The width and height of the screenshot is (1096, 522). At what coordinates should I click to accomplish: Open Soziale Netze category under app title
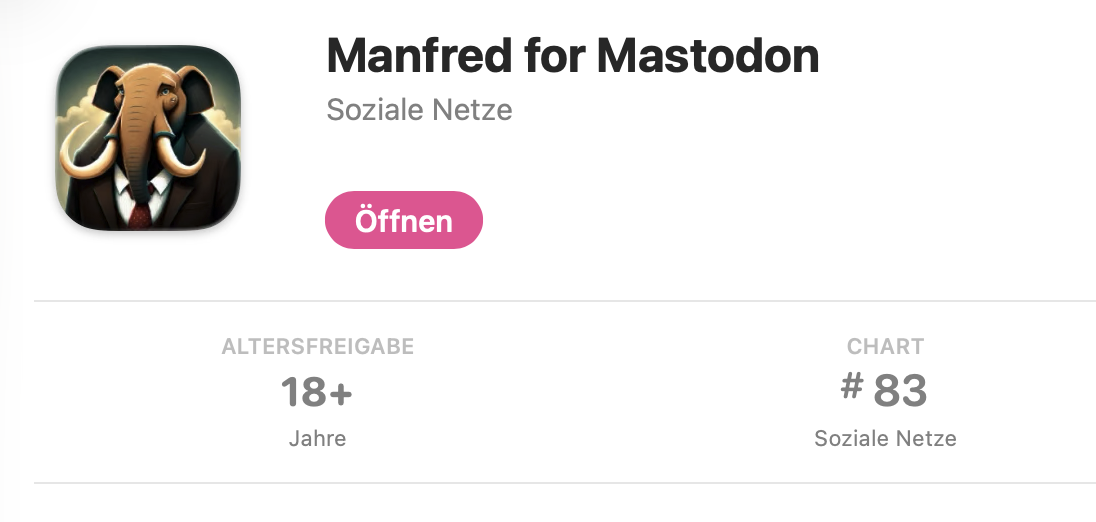[x=419, y=110]
